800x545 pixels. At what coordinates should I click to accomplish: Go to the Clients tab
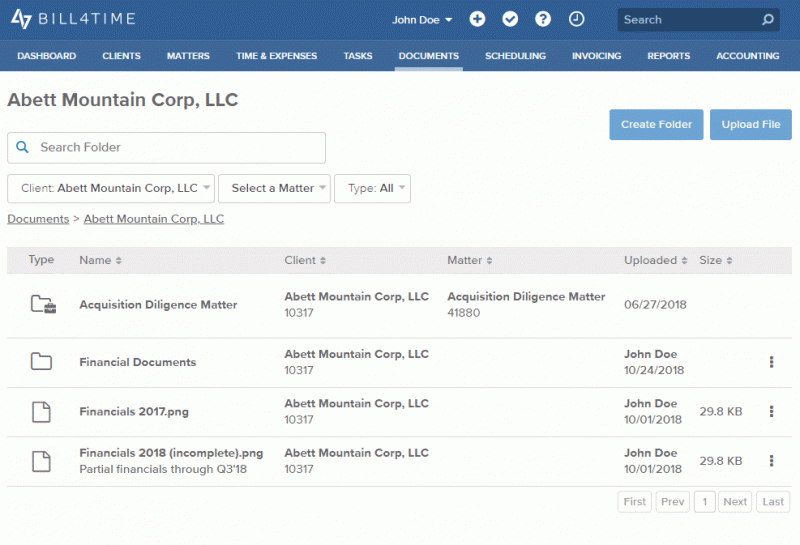point(121,56)
